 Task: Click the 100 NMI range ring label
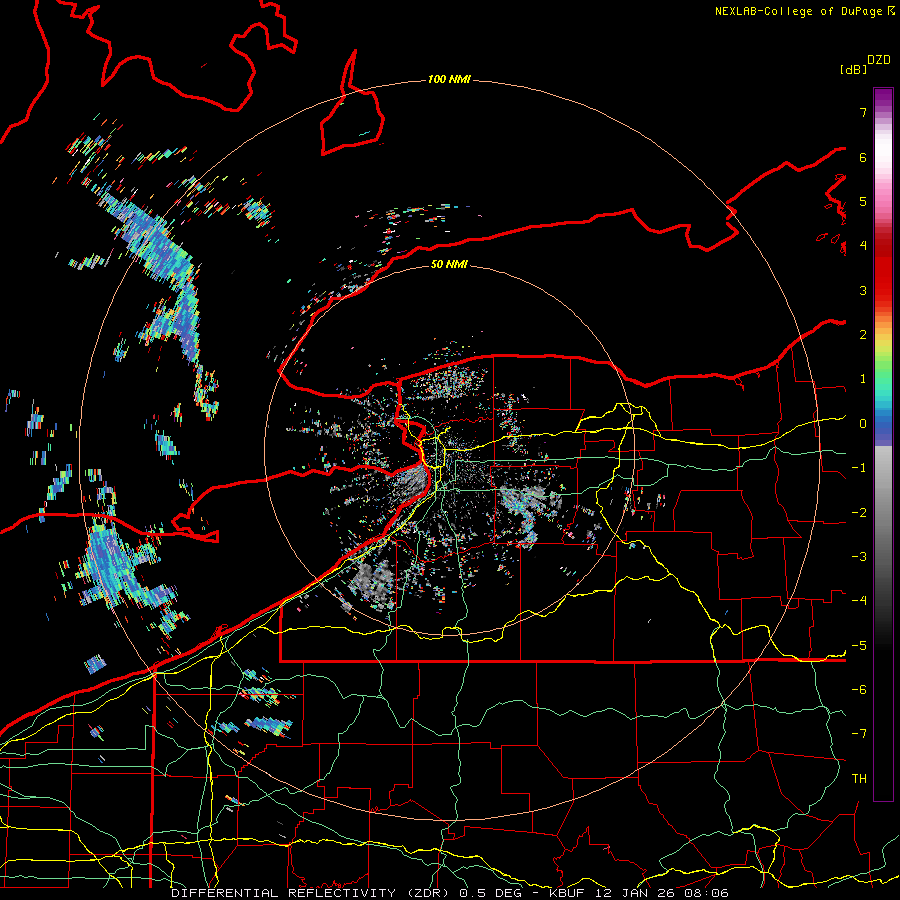click(449, 79)
